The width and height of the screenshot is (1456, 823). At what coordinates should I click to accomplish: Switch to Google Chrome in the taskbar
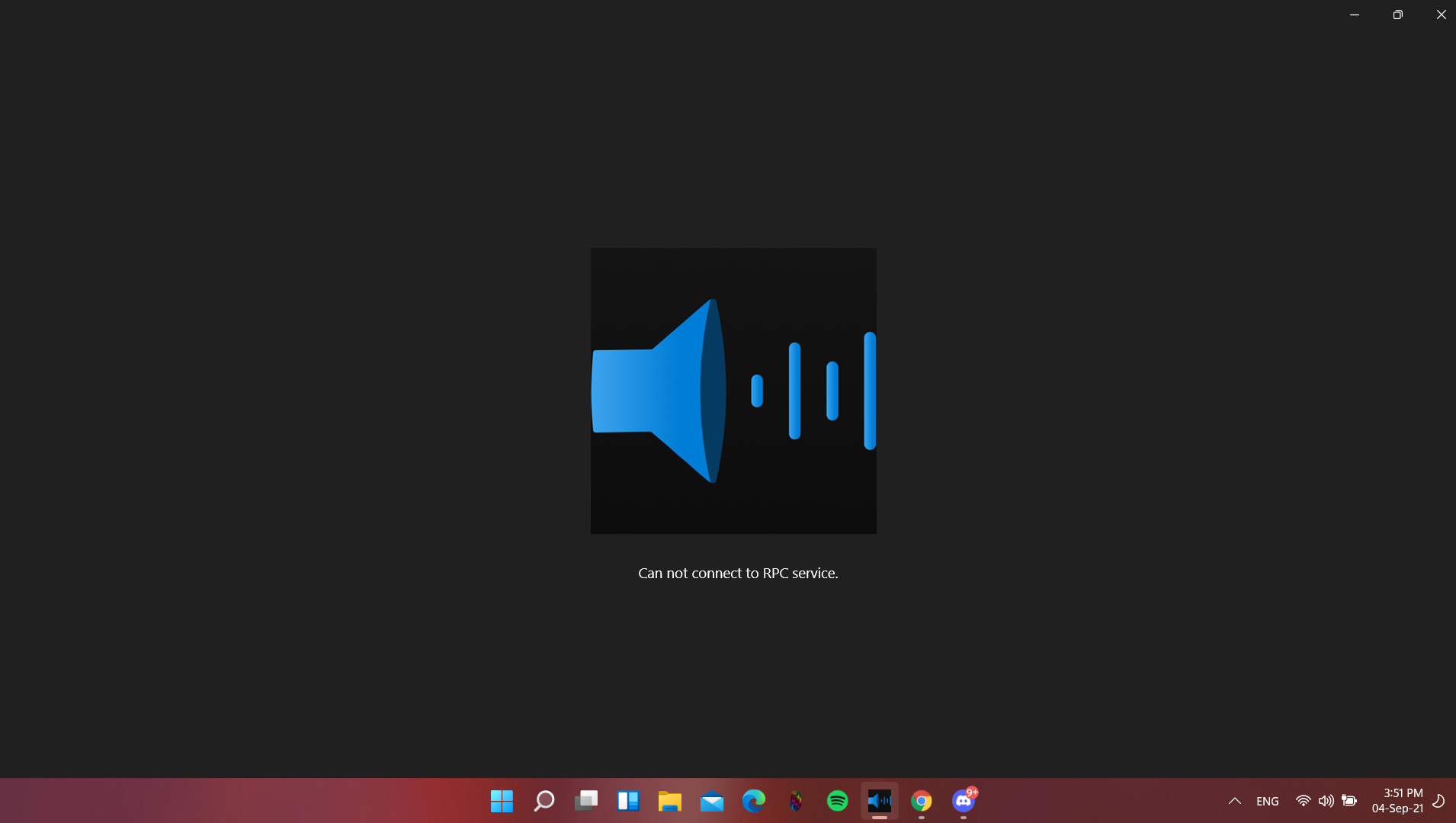click(x=921, y=801)
